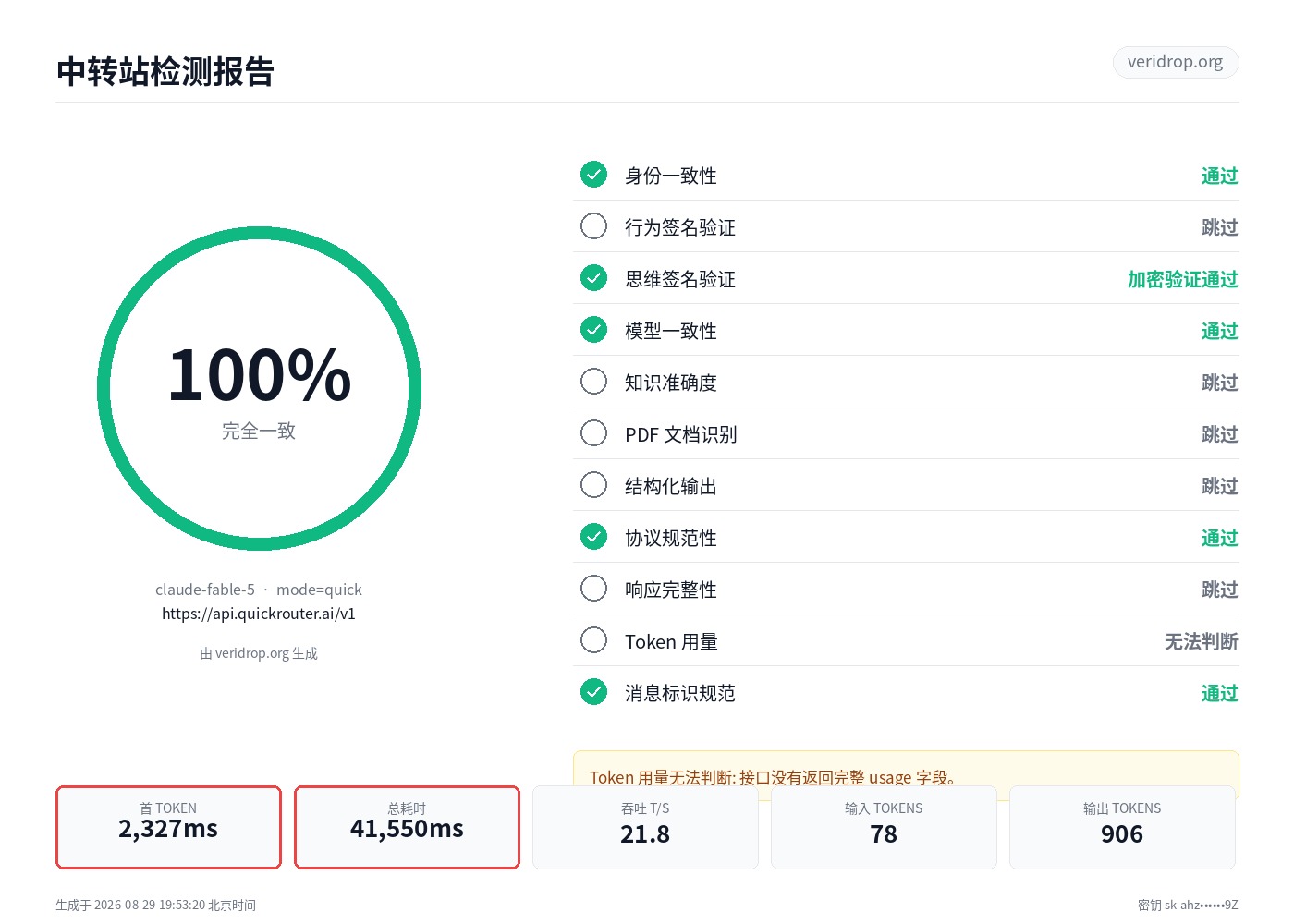Screen dimensions: 1294x924
Task: Select the 吞吐 T/S 21.8 card
Action: (645, 828)
